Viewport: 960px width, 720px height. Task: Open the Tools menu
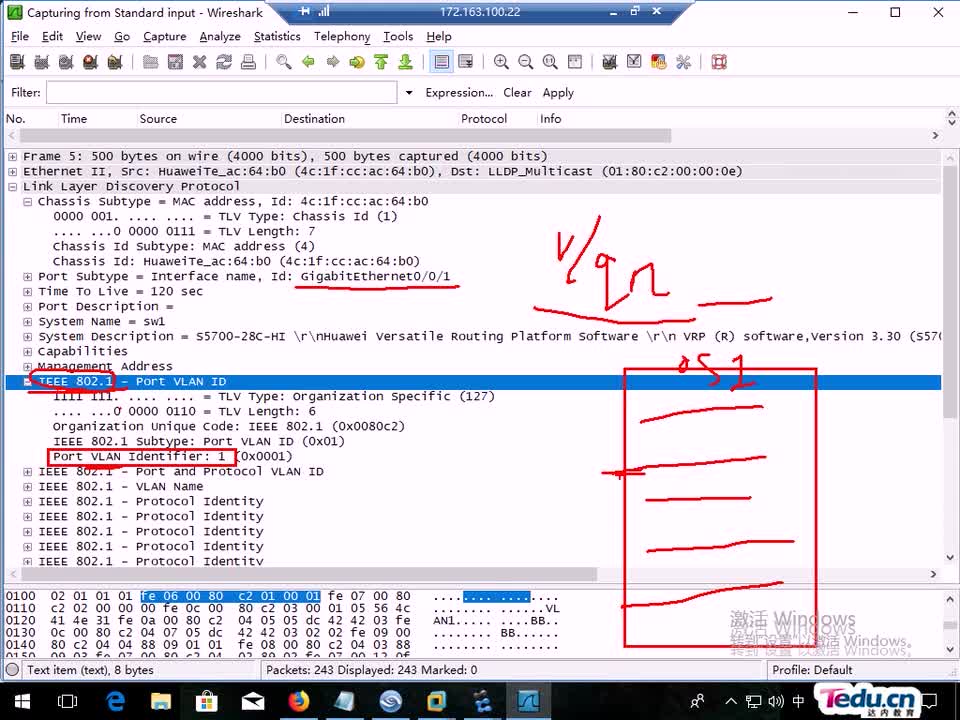coord(398,37)
